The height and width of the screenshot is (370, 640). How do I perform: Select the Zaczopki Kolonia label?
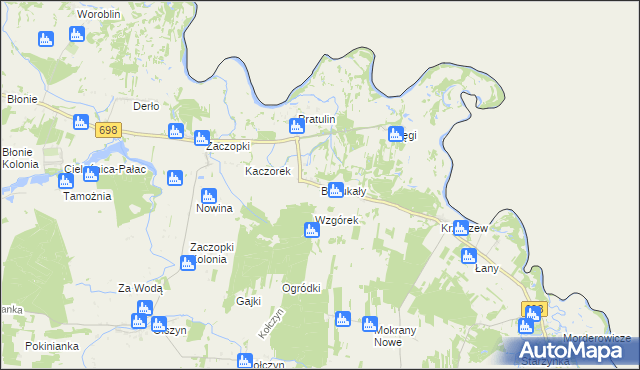pos(211,253)
